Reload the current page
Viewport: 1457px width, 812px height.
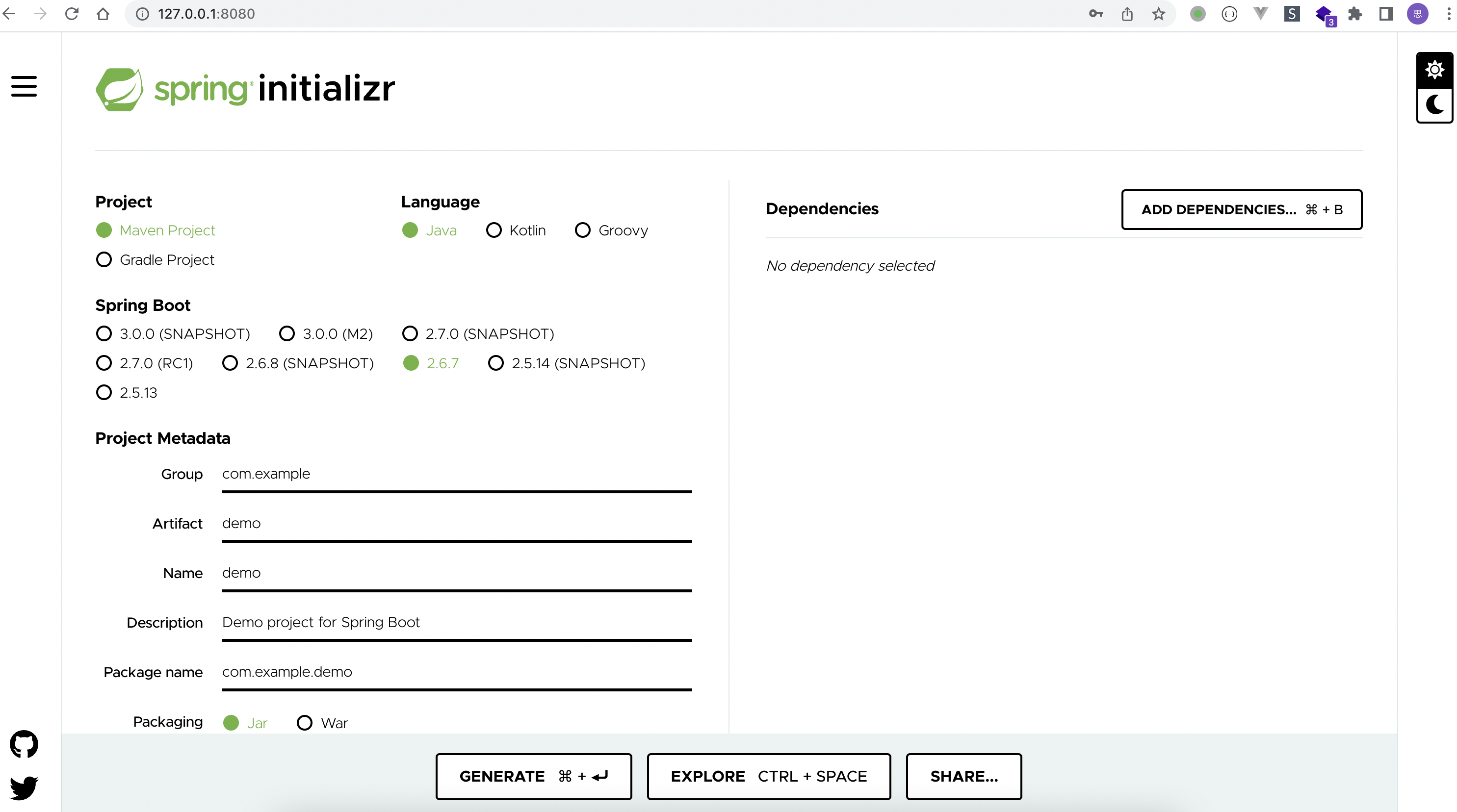coord(71,14)
